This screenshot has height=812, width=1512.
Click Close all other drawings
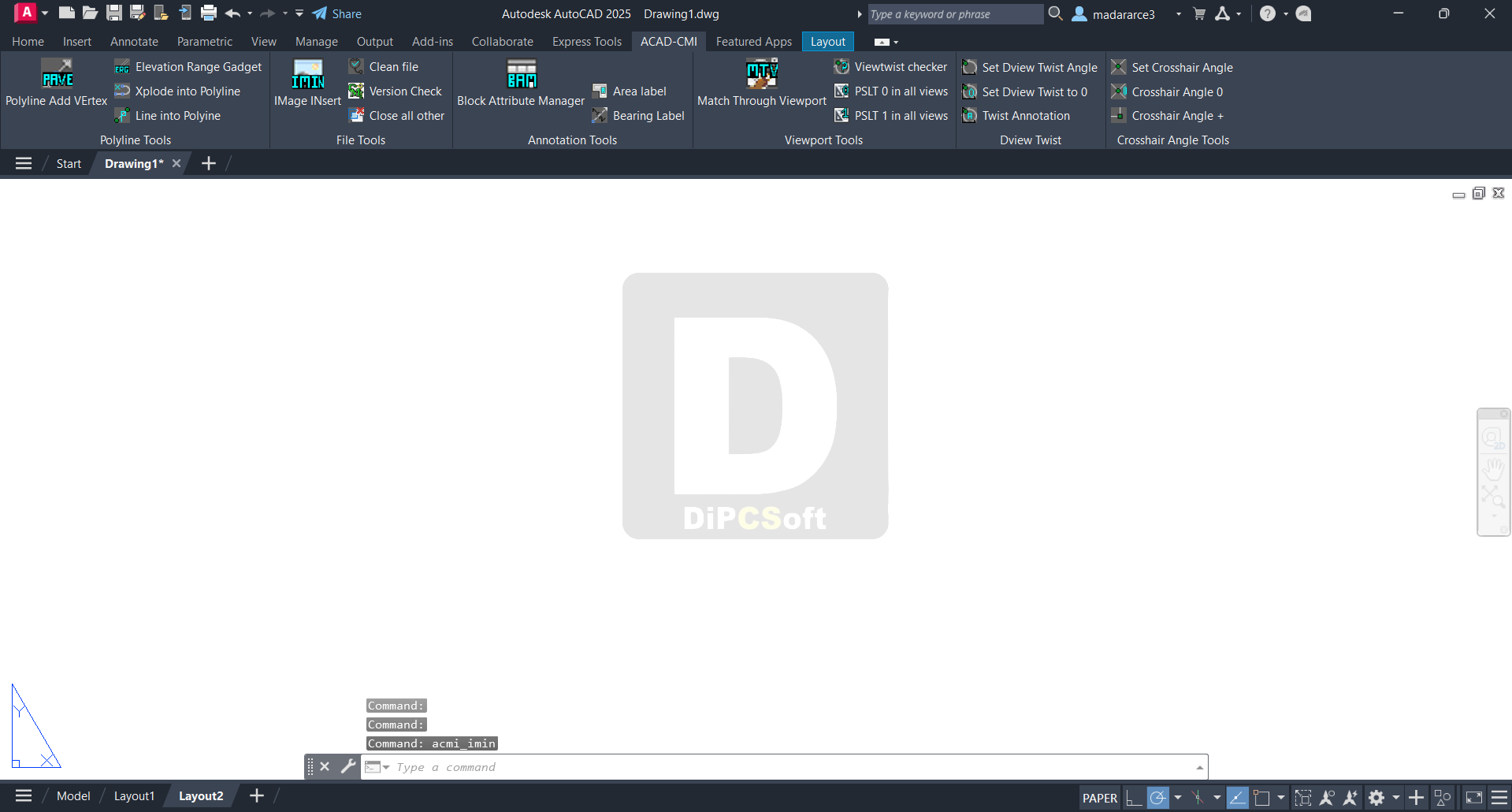click(397, 116)
